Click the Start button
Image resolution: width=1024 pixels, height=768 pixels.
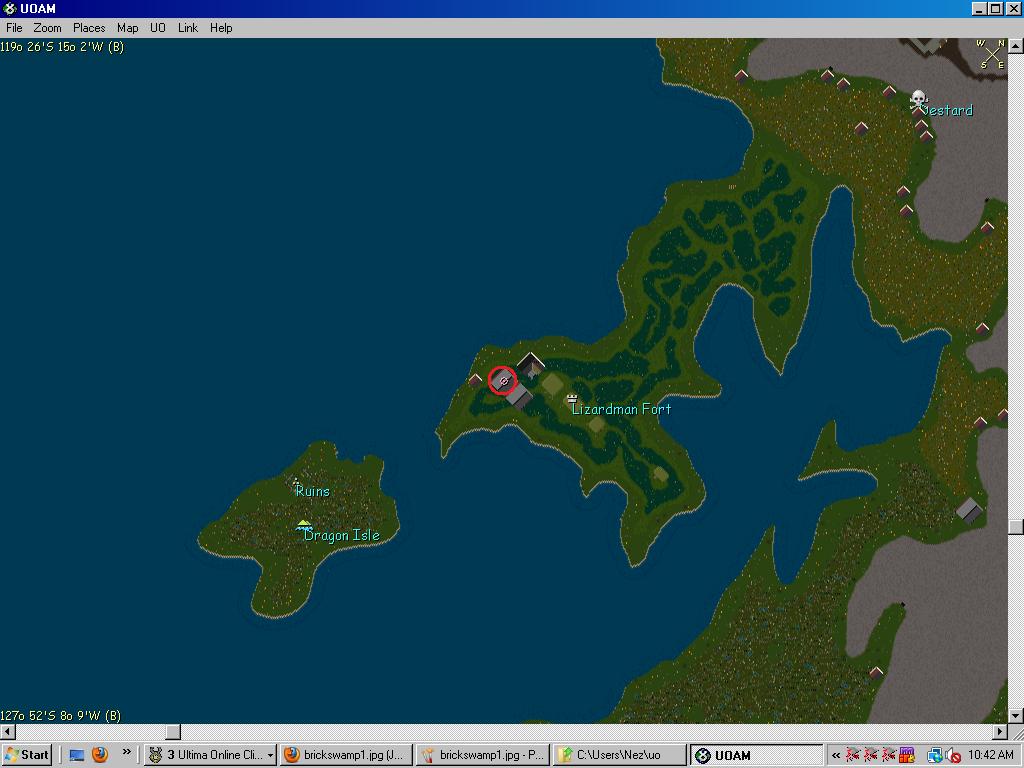pyautogui.click(x=27, y=755)
